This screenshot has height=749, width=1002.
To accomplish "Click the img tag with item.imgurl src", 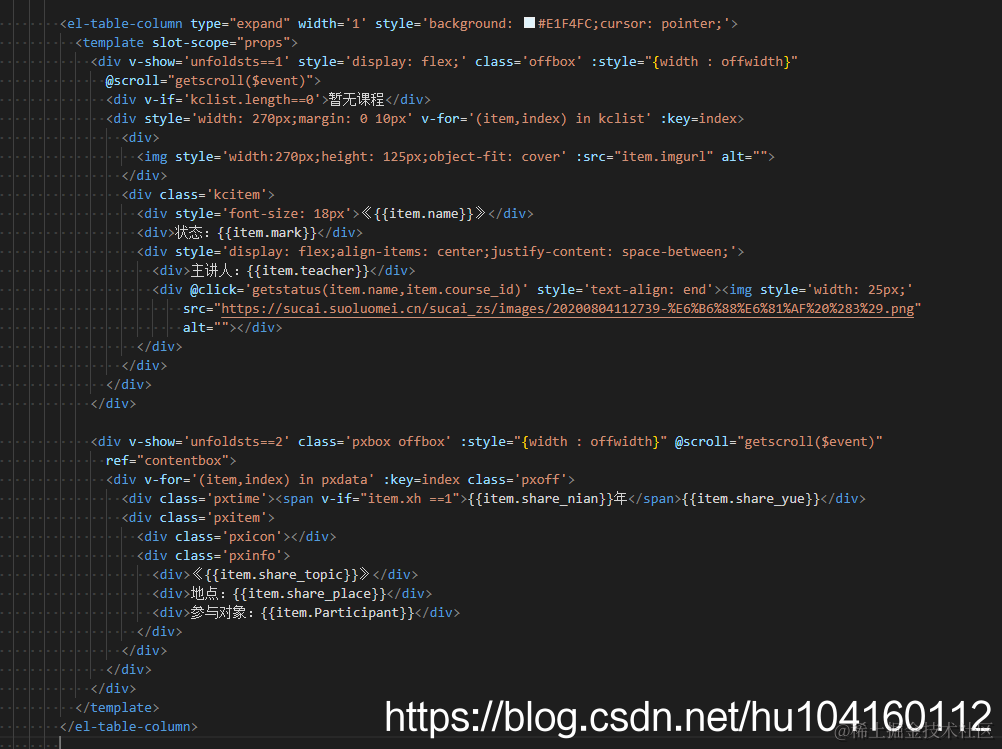I will coord(456,157).
